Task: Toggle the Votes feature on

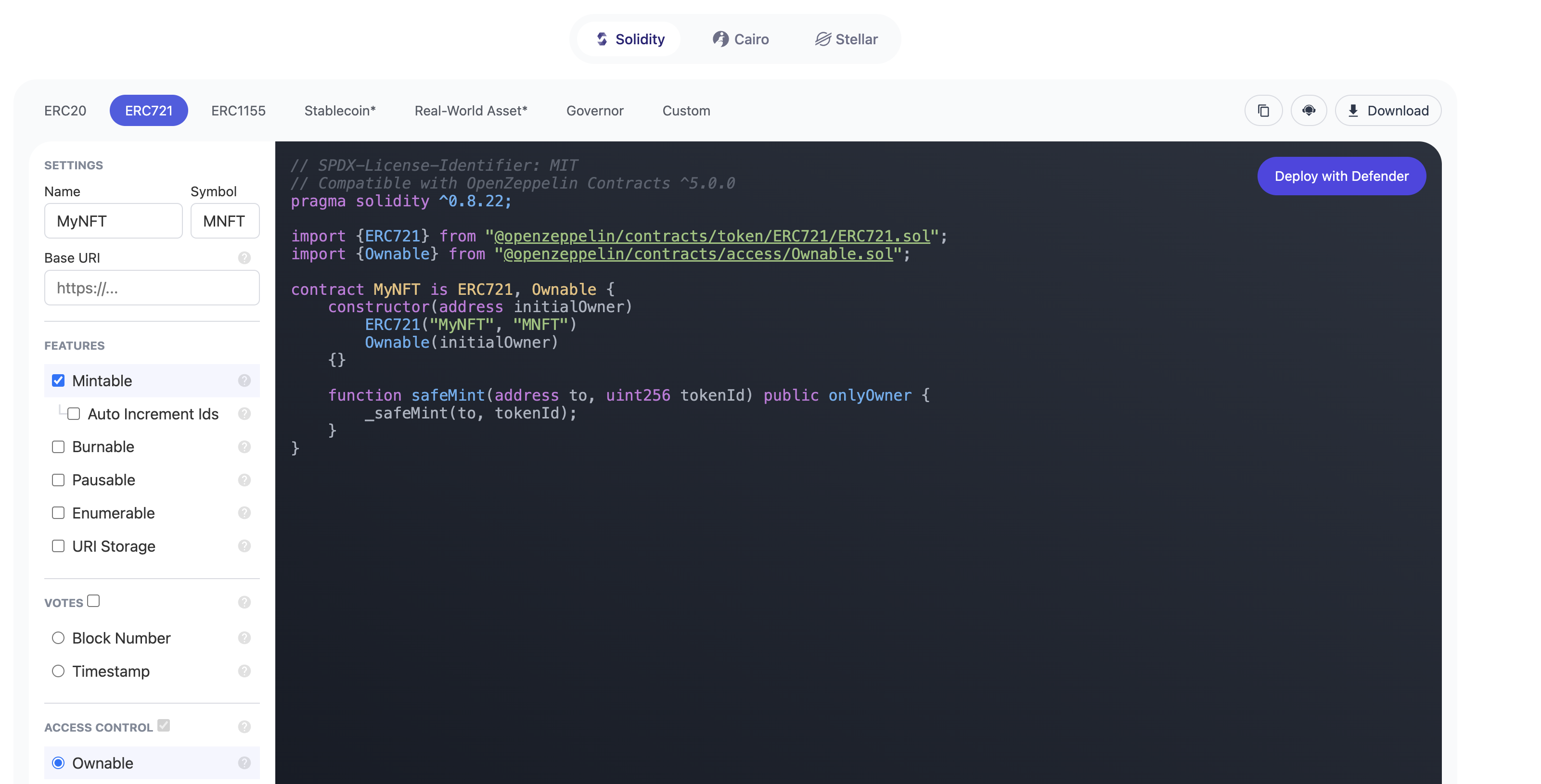Action: (x=93, y=601)
